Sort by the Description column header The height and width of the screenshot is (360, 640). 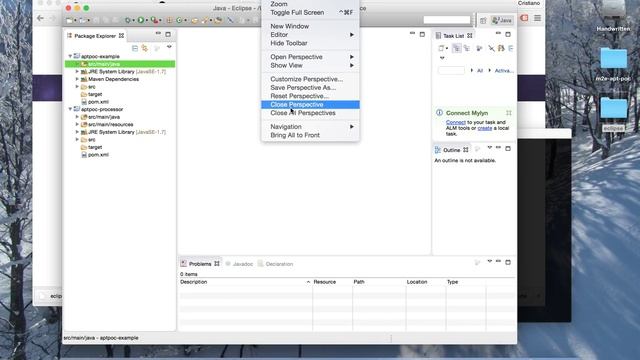click(245, 282)
